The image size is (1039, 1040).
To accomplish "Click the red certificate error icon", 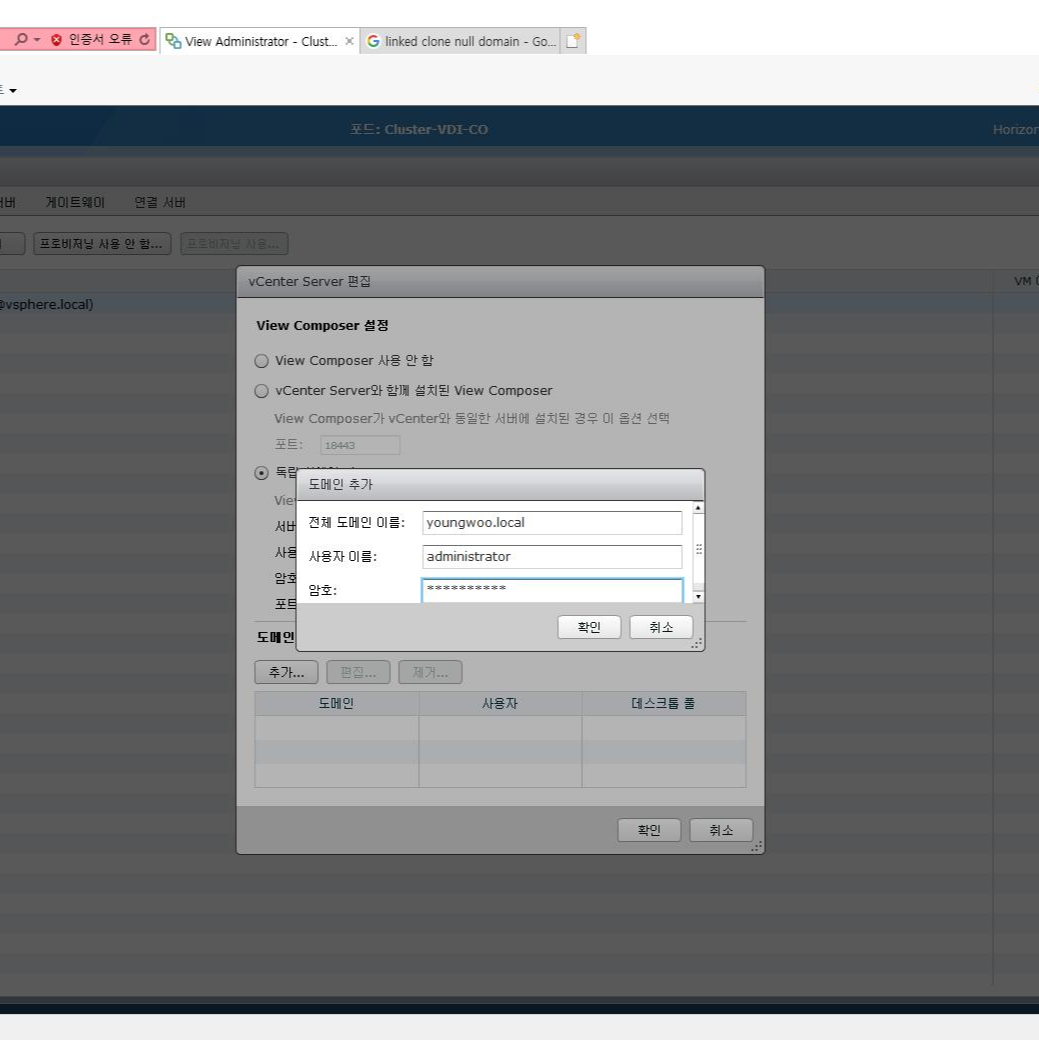I will [56, 40].
